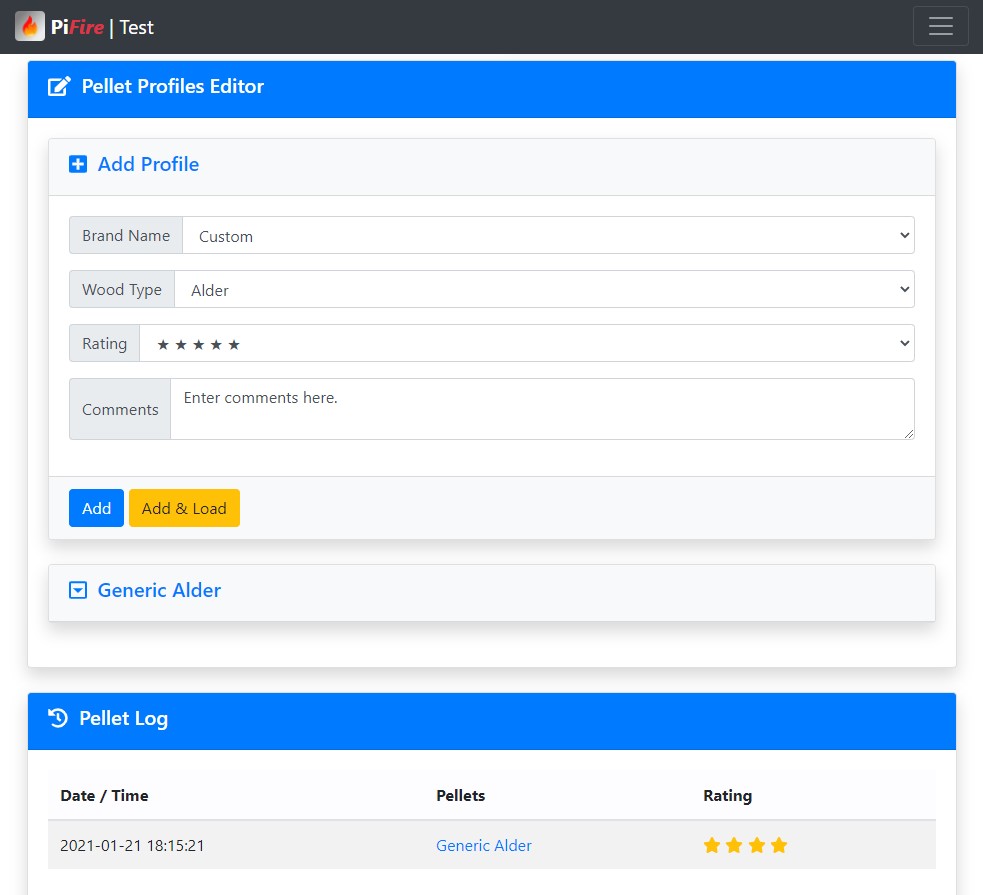Click the Comments text area
The image size is (983, 895).
543,408
